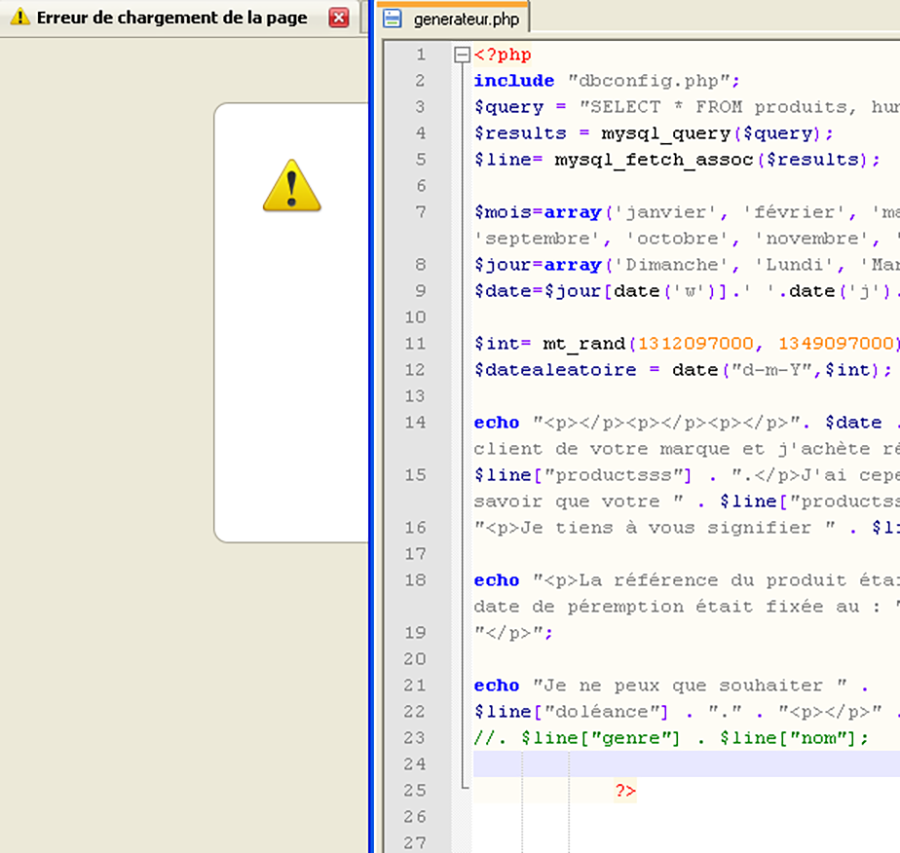The height and width of the screenshot is (853, 900).
Task: Click line number 20 in the gutter
Action: [415, 660]
